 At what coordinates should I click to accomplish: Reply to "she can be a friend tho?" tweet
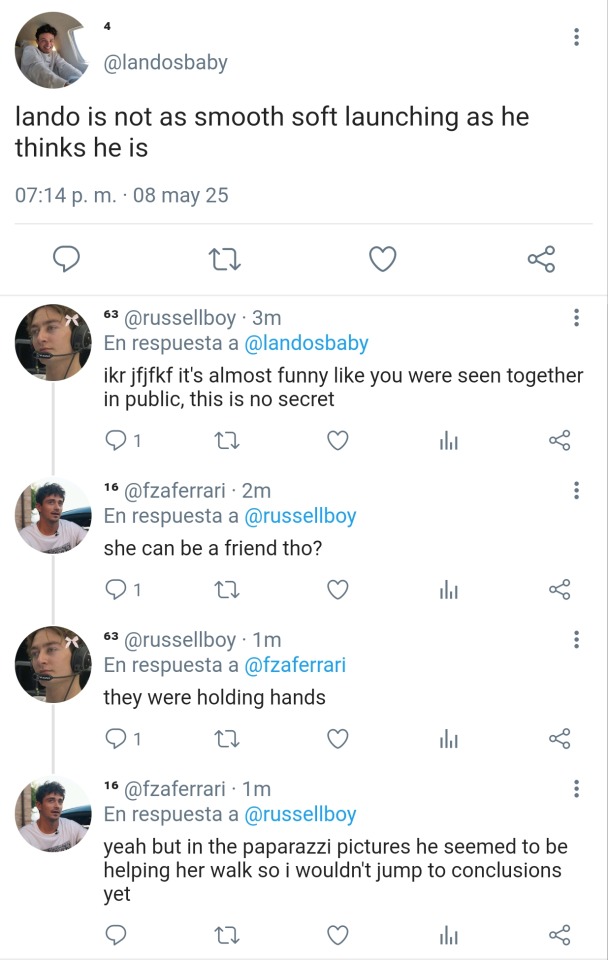pyautogui.click(x=115, y=590)
